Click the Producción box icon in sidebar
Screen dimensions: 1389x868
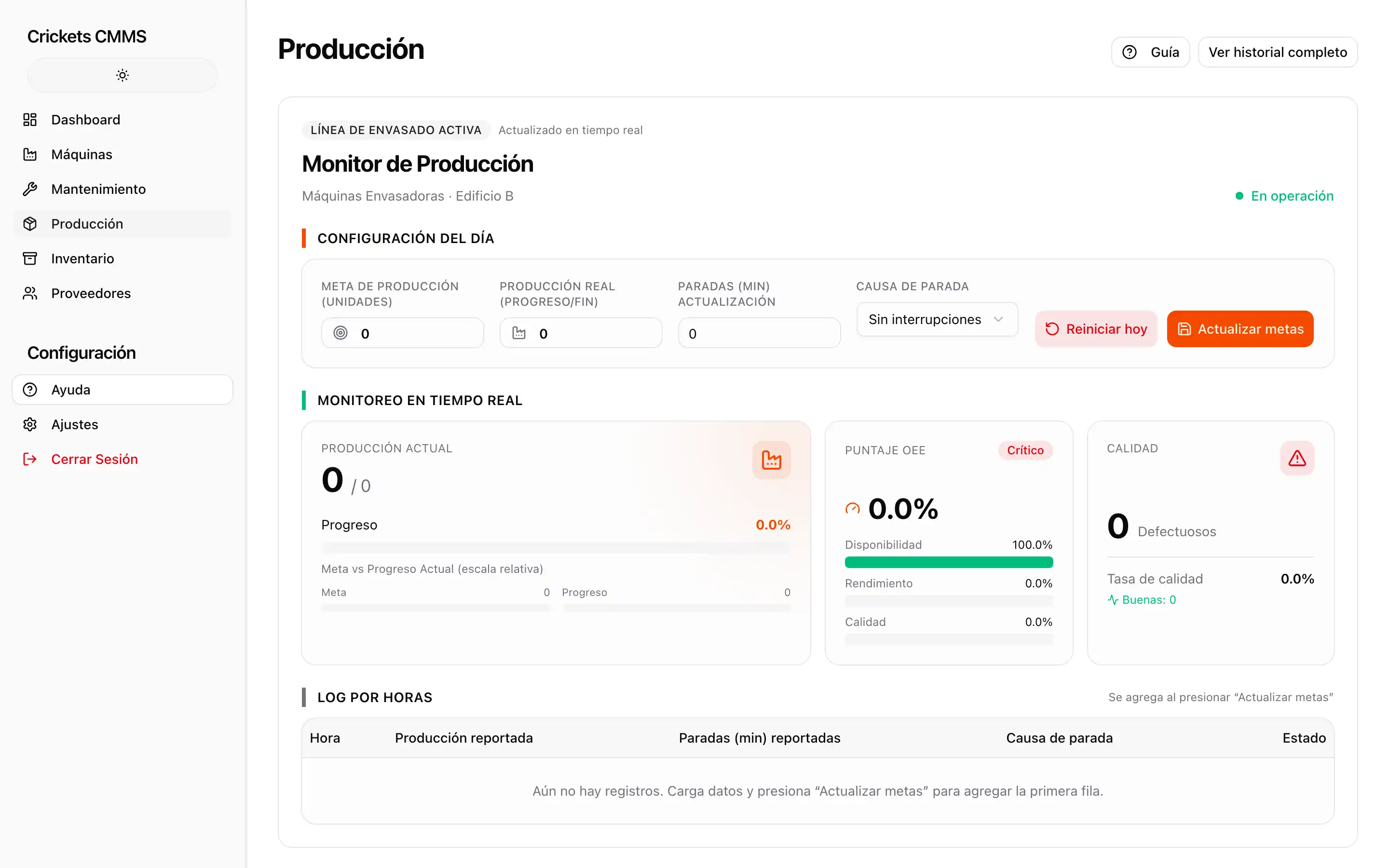(30, 224)
